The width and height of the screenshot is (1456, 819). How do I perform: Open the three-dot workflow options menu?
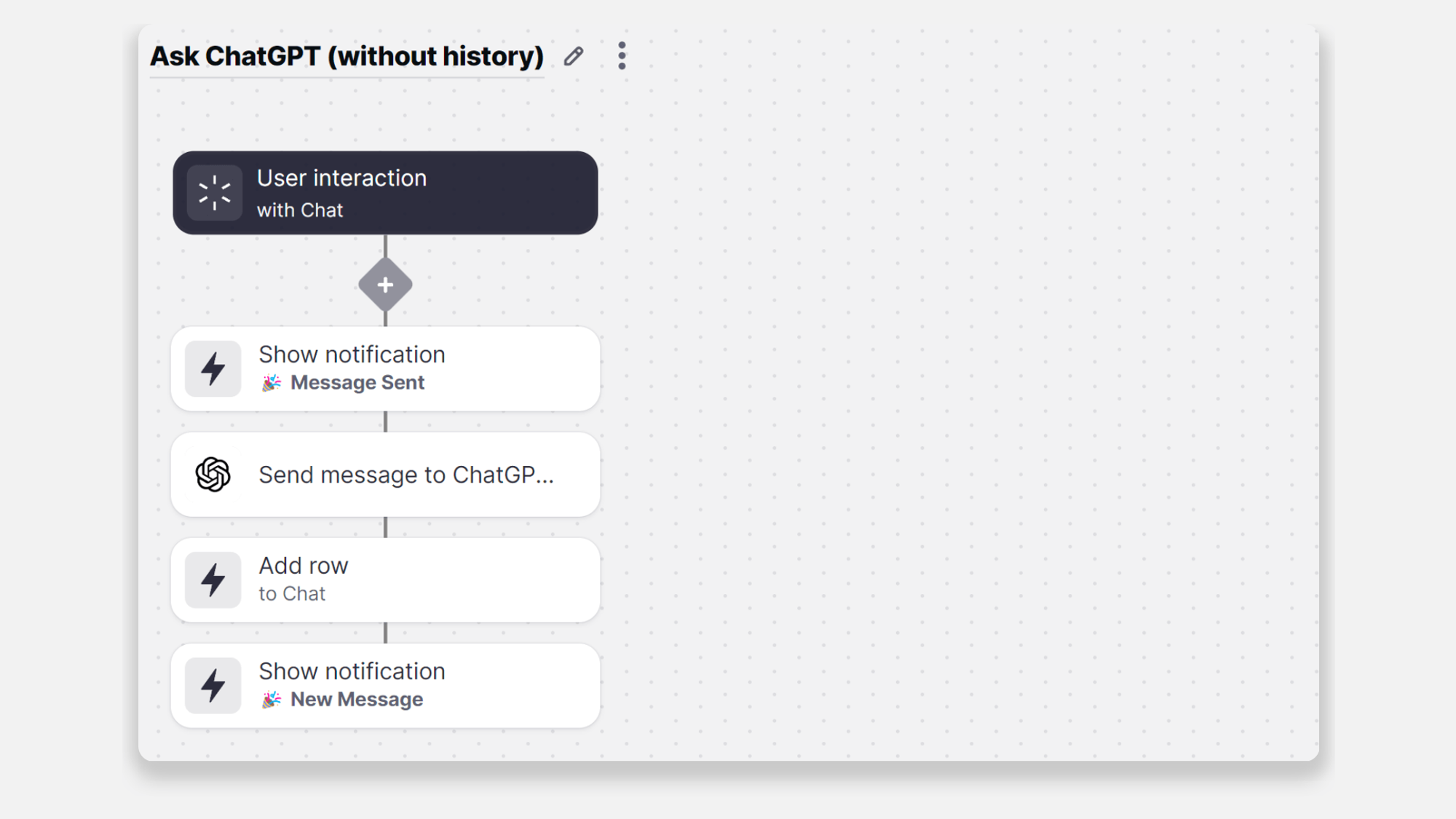(622, 56)
